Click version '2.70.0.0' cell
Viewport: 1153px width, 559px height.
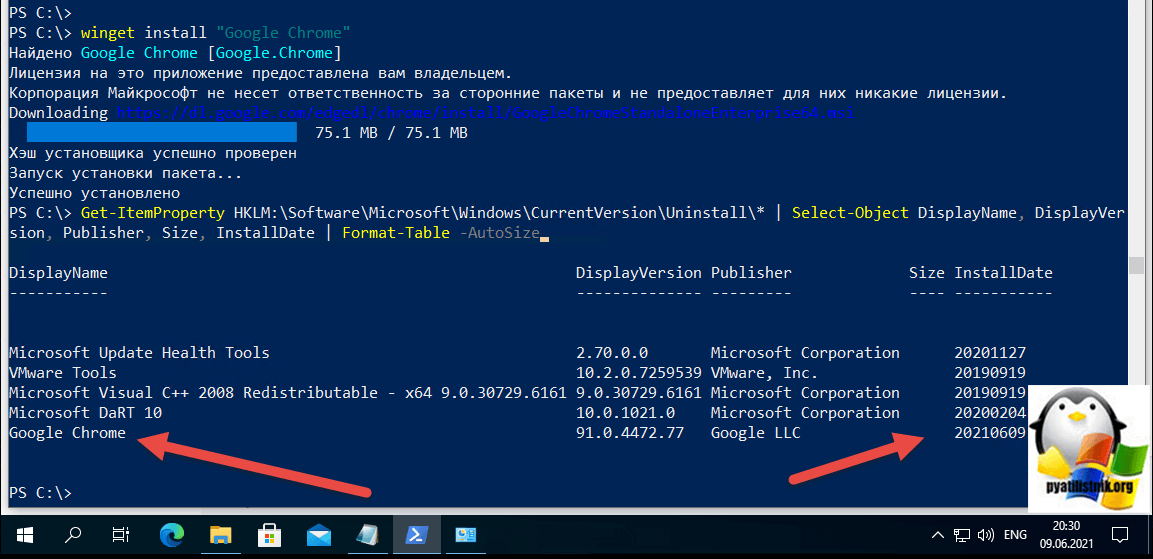click(612, 353)
